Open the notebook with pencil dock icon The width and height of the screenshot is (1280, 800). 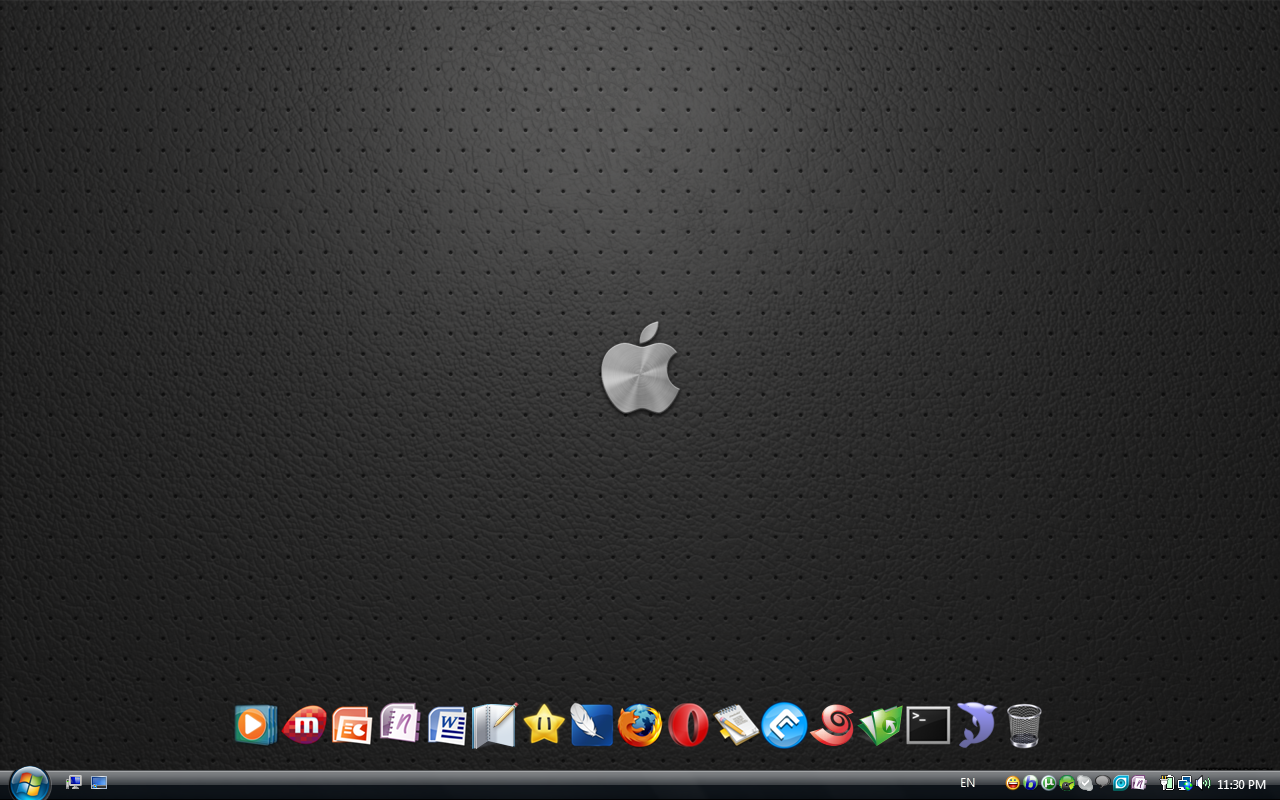point(495,725)
